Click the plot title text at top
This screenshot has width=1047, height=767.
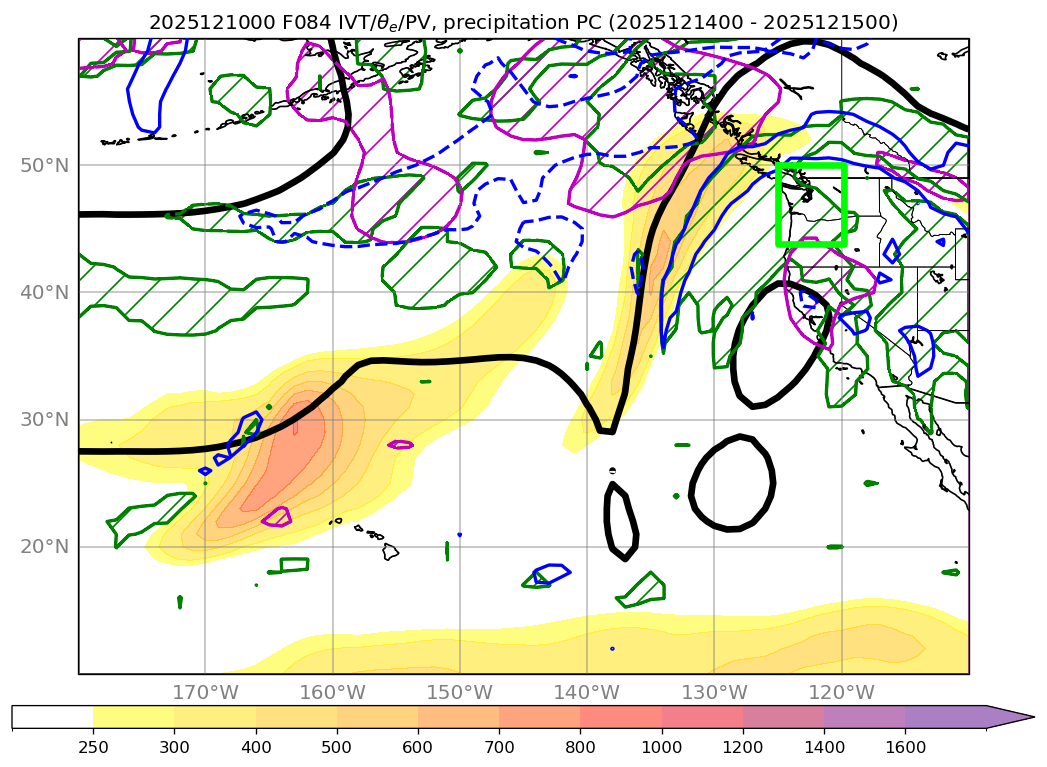[523, 22]
